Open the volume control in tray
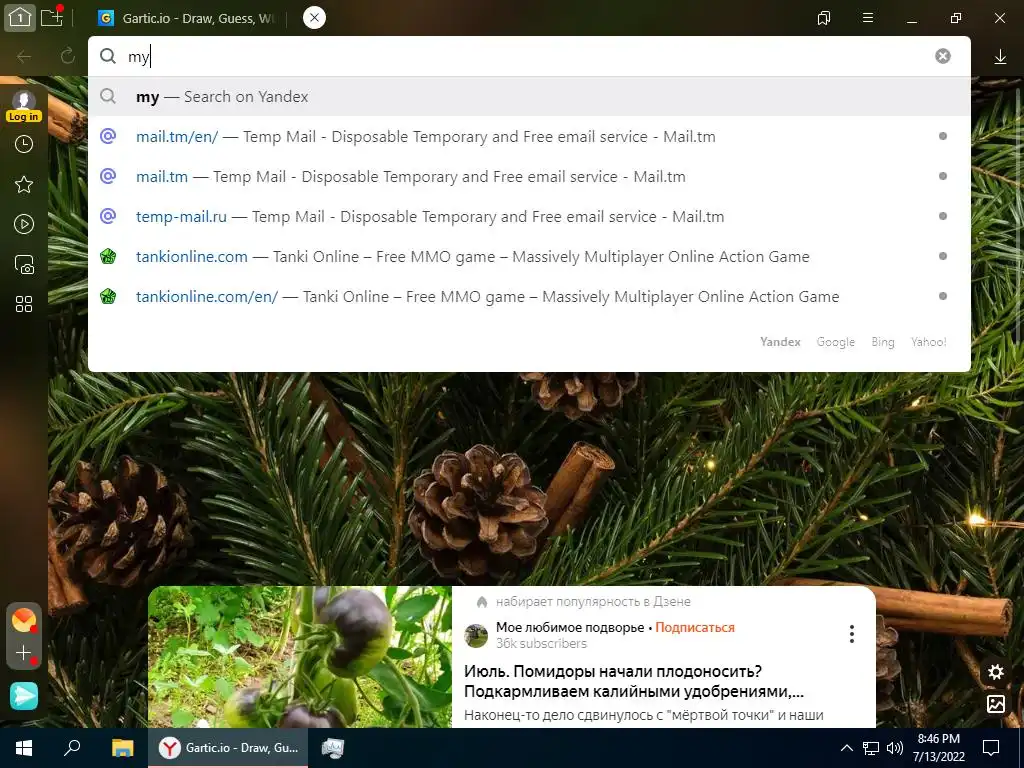The image size is (1024, 768). pos(895,748)
